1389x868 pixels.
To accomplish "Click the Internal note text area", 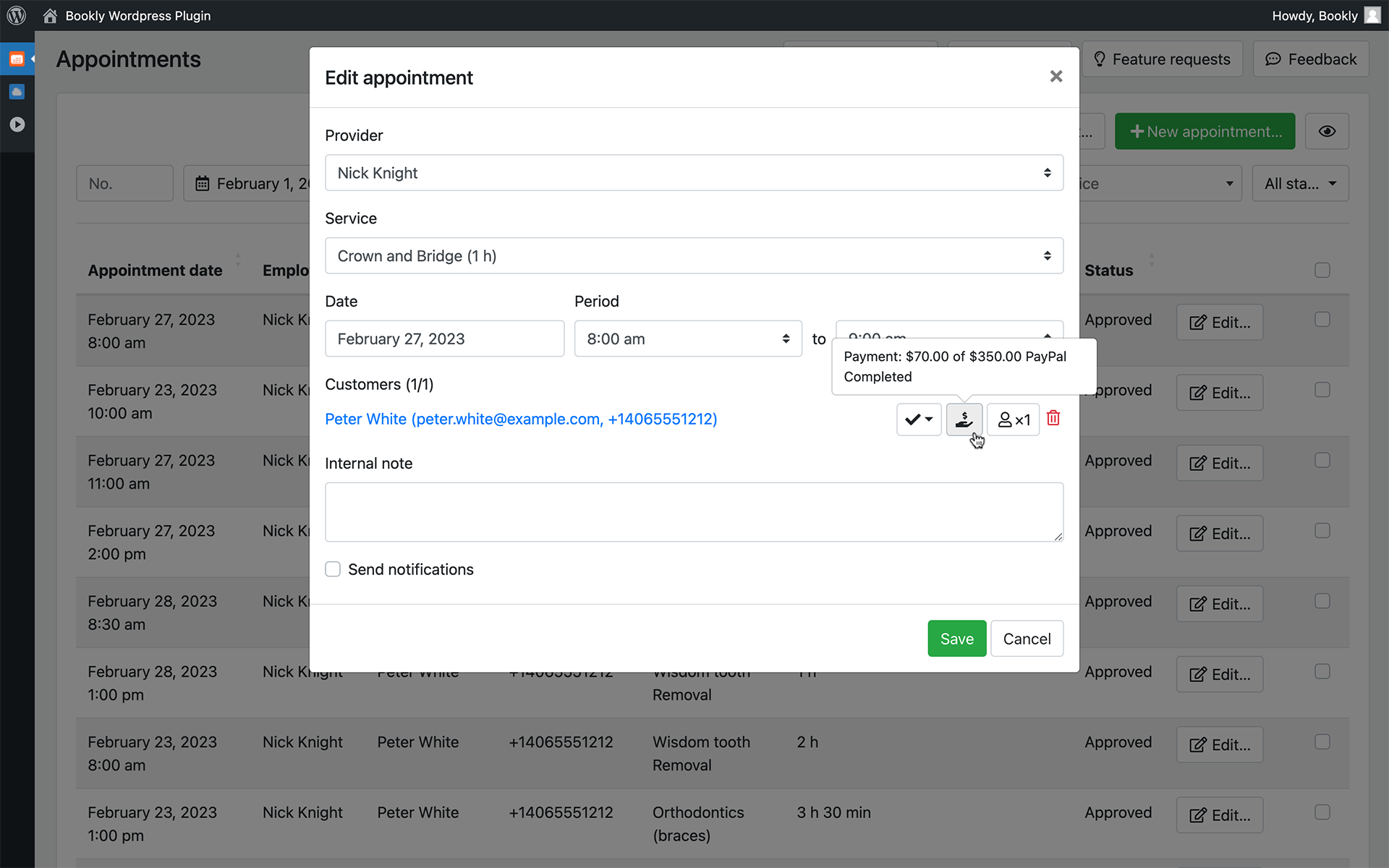I will click(693, 512).
